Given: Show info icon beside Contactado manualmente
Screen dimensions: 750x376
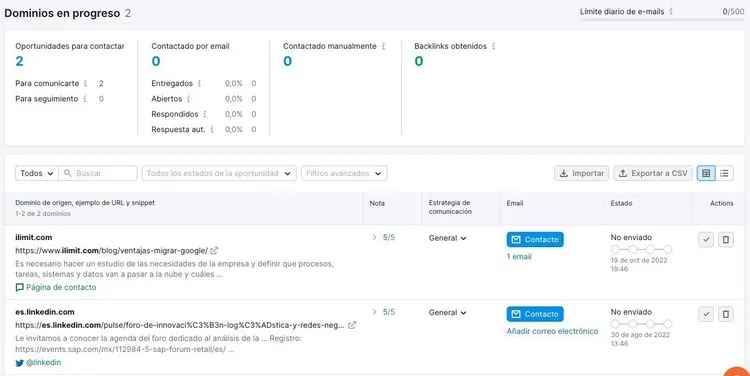Looking at the screenshot, I should (x=384, y=46).
